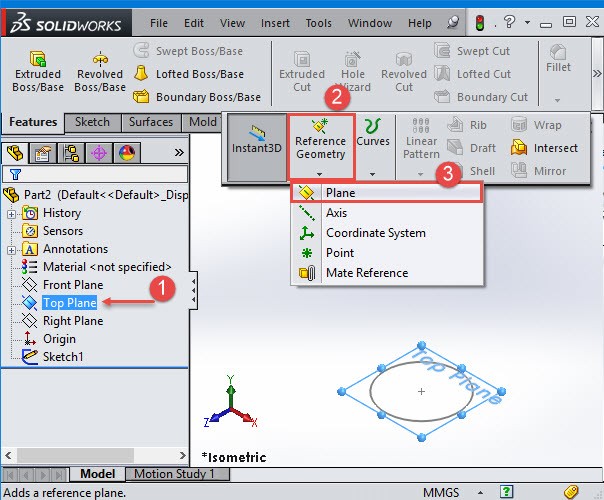Open the Help menu
604x500 pixels.
(x=419, y=23)
